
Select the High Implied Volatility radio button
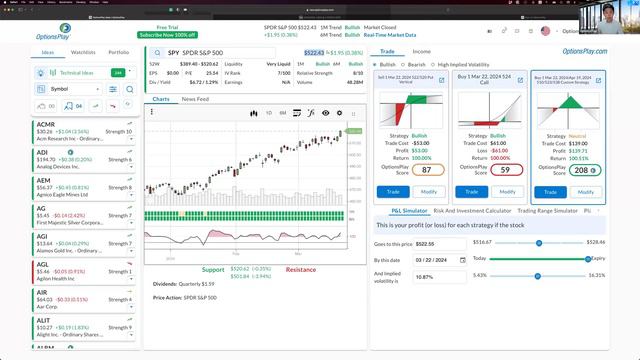(x=433, y=64)
